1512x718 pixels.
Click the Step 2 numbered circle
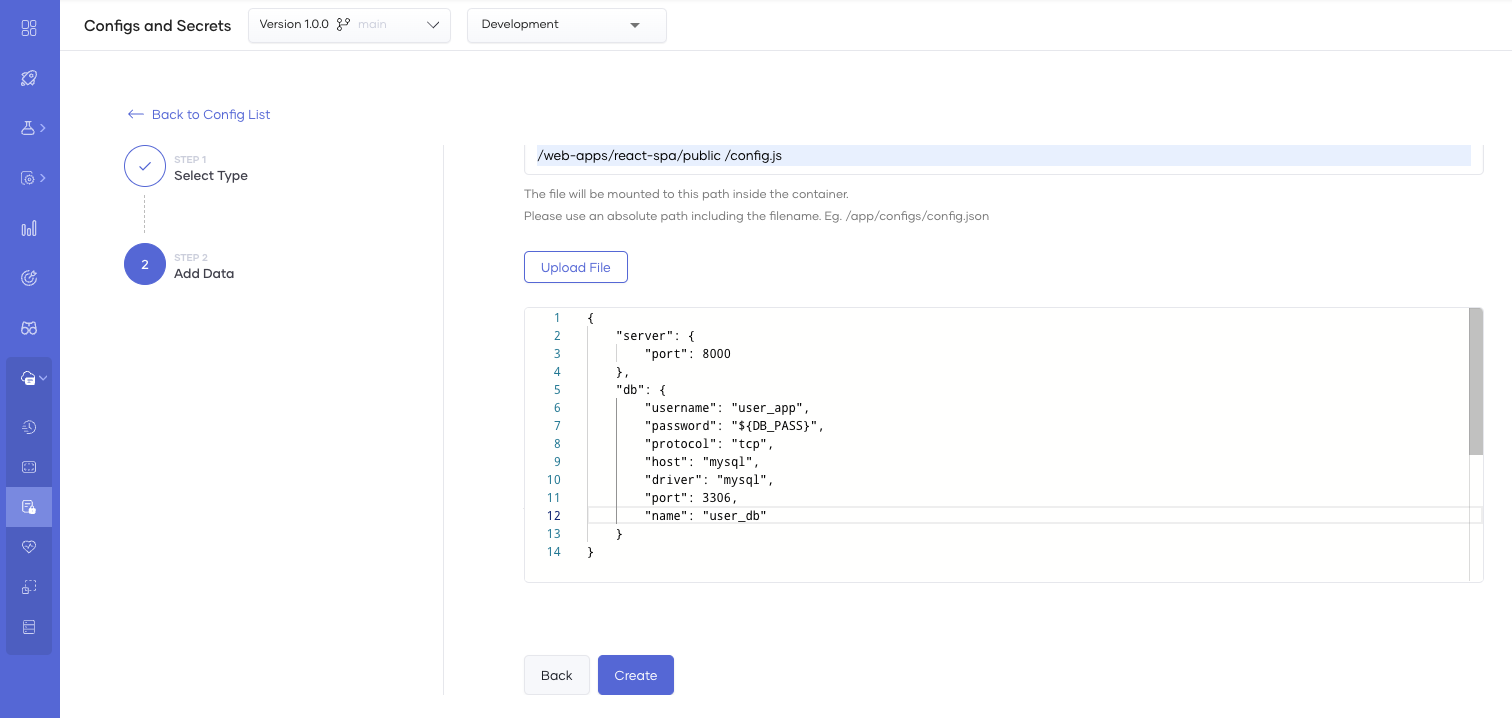[x=145, y=264]
